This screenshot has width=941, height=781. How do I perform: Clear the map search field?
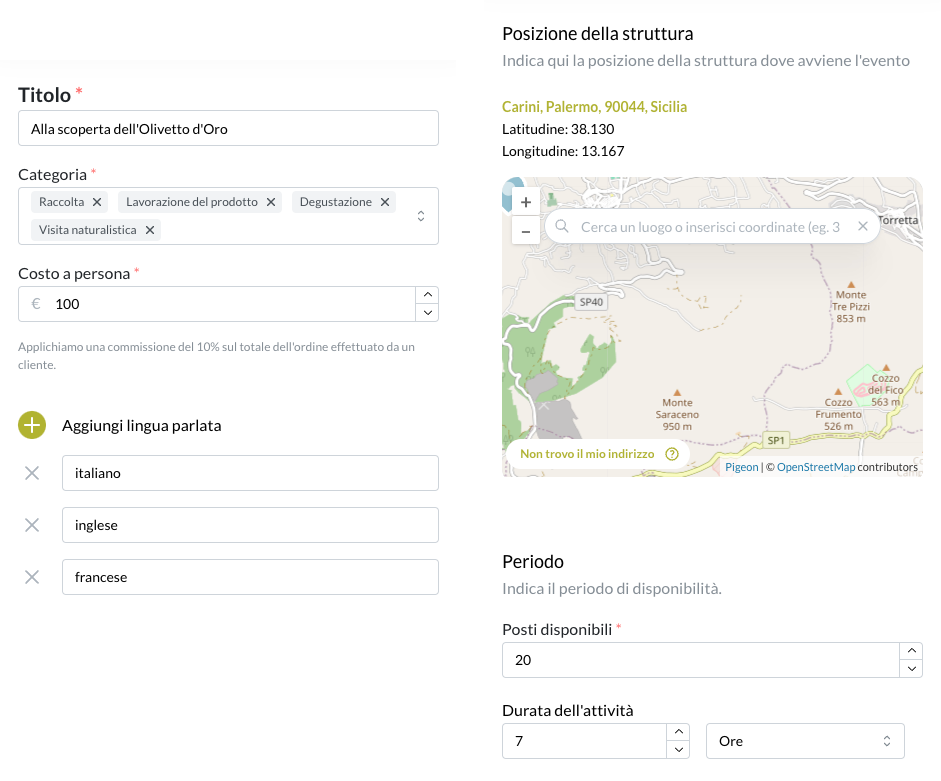point(862,226)
